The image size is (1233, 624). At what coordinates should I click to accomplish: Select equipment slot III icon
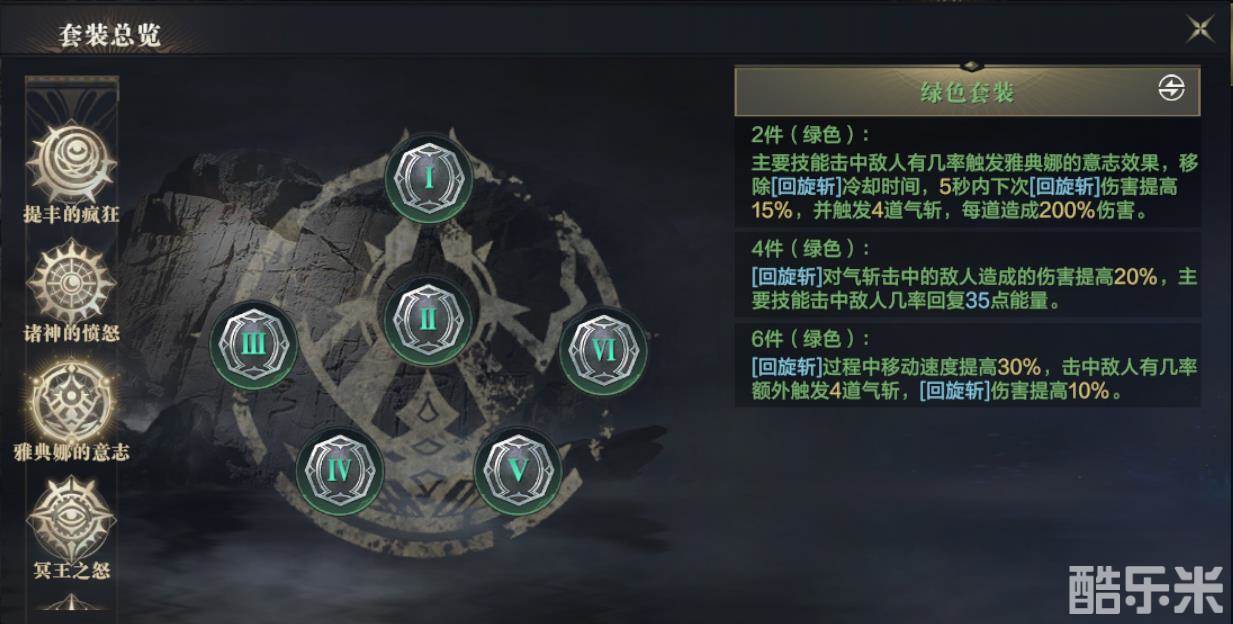tap(254, 345)
